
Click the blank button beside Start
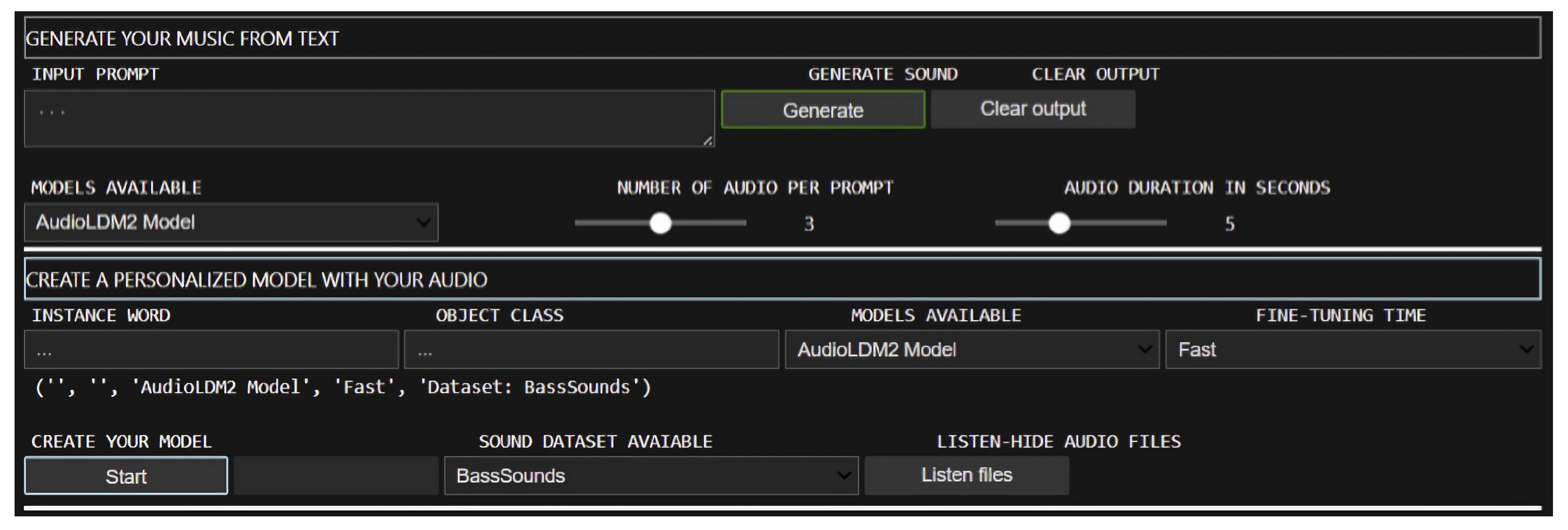(336, 476)
